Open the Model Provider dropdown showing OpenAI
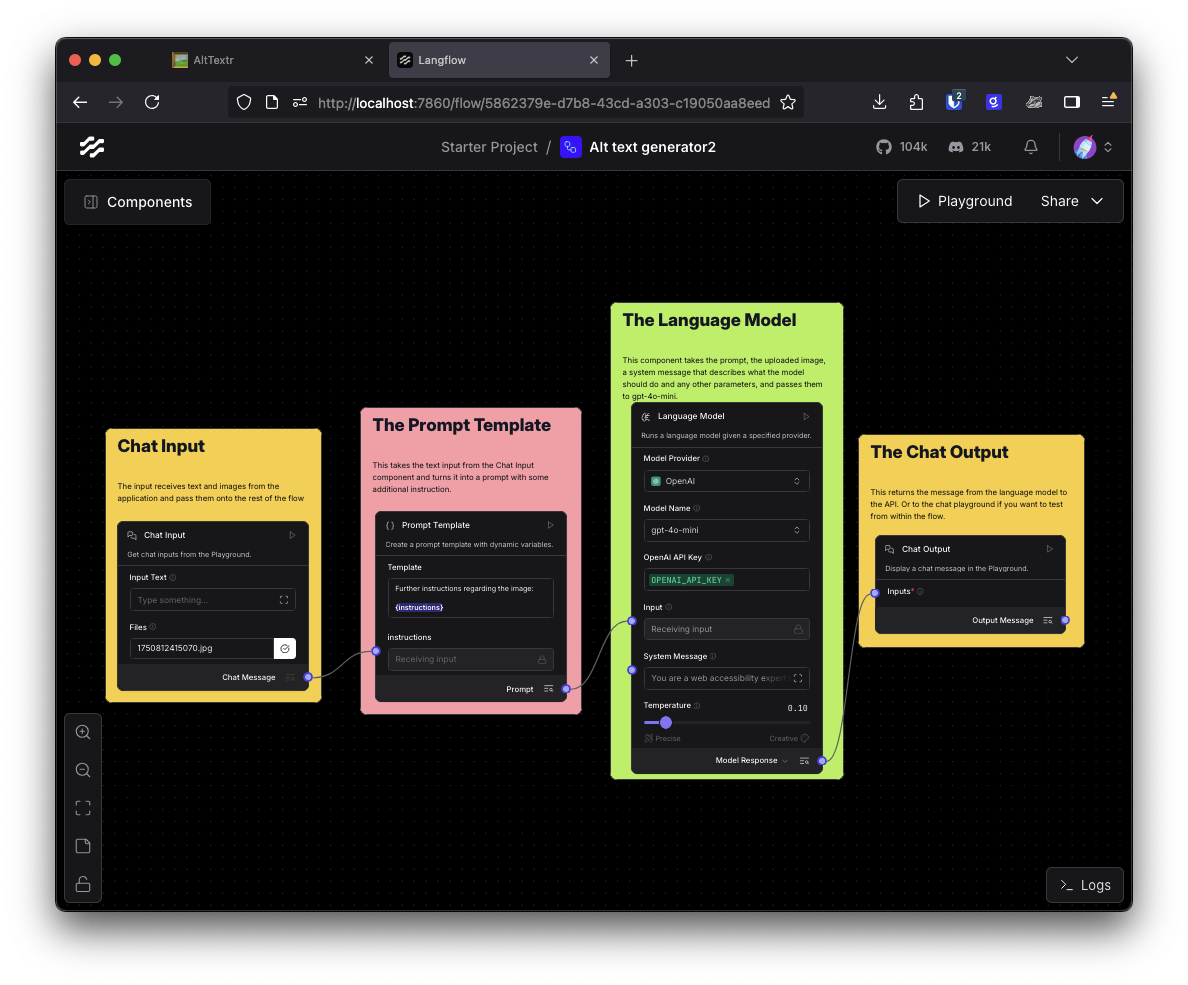 pos(726,480)
